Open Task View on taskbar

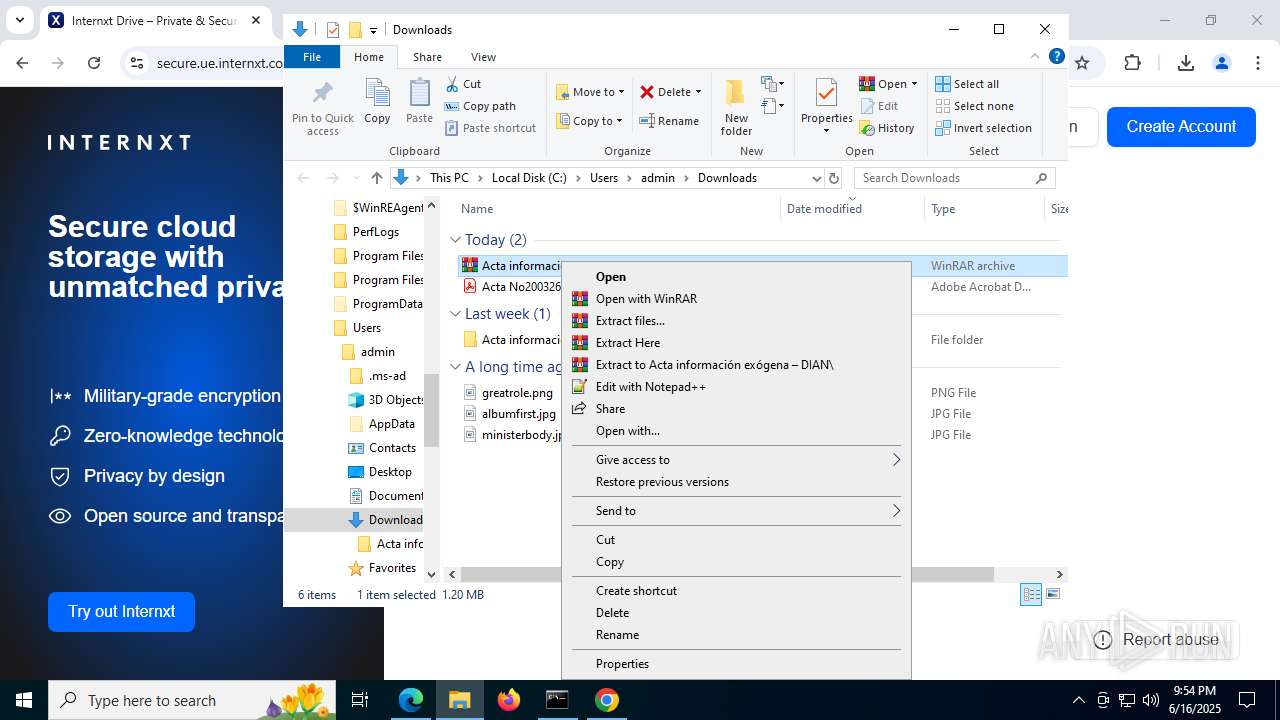click(360, 700)
